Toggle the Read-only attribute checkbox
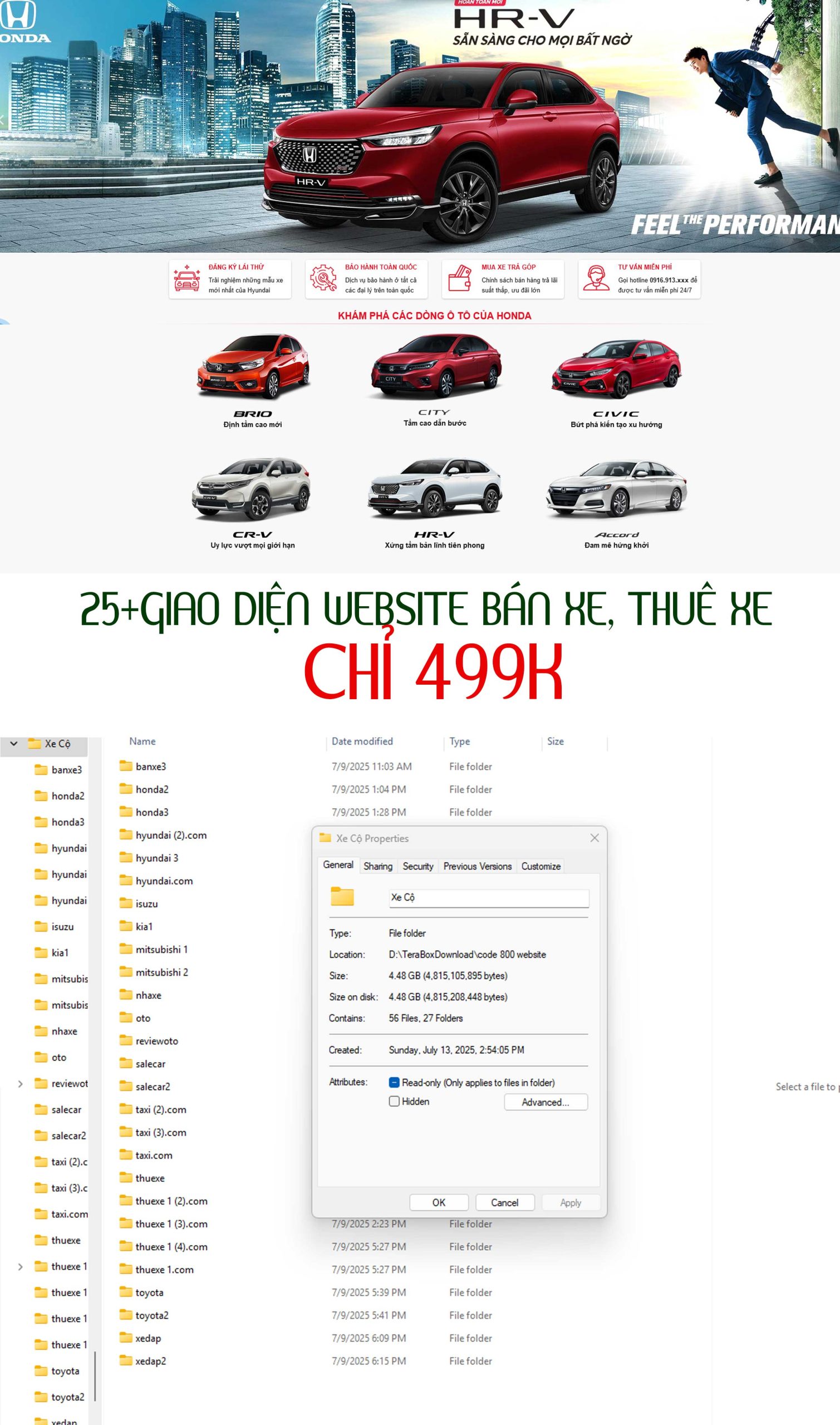Image resolution: width=840 pixels, height=1425 pixels. click(x=395, y=1082)
